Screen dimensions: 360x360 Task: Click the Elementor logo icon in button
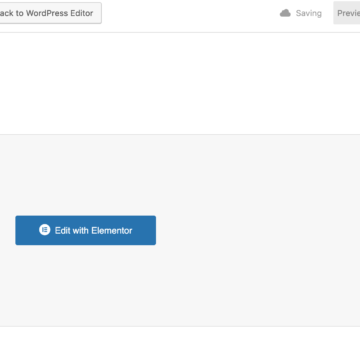pyautogui.click(x=45, y=230)
